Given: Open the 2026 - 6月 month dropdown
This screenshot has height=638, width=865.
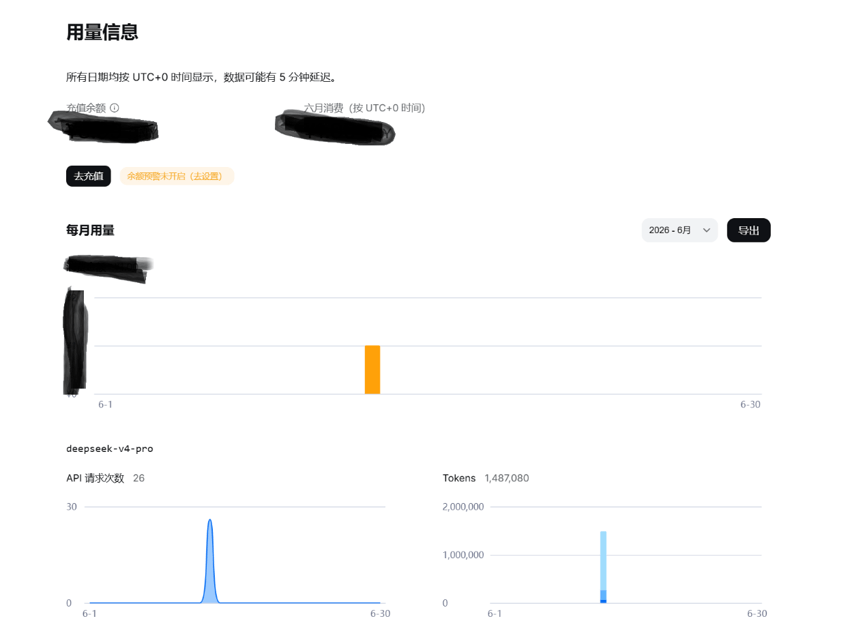Looking at the screenshot, I should point(679,230).
